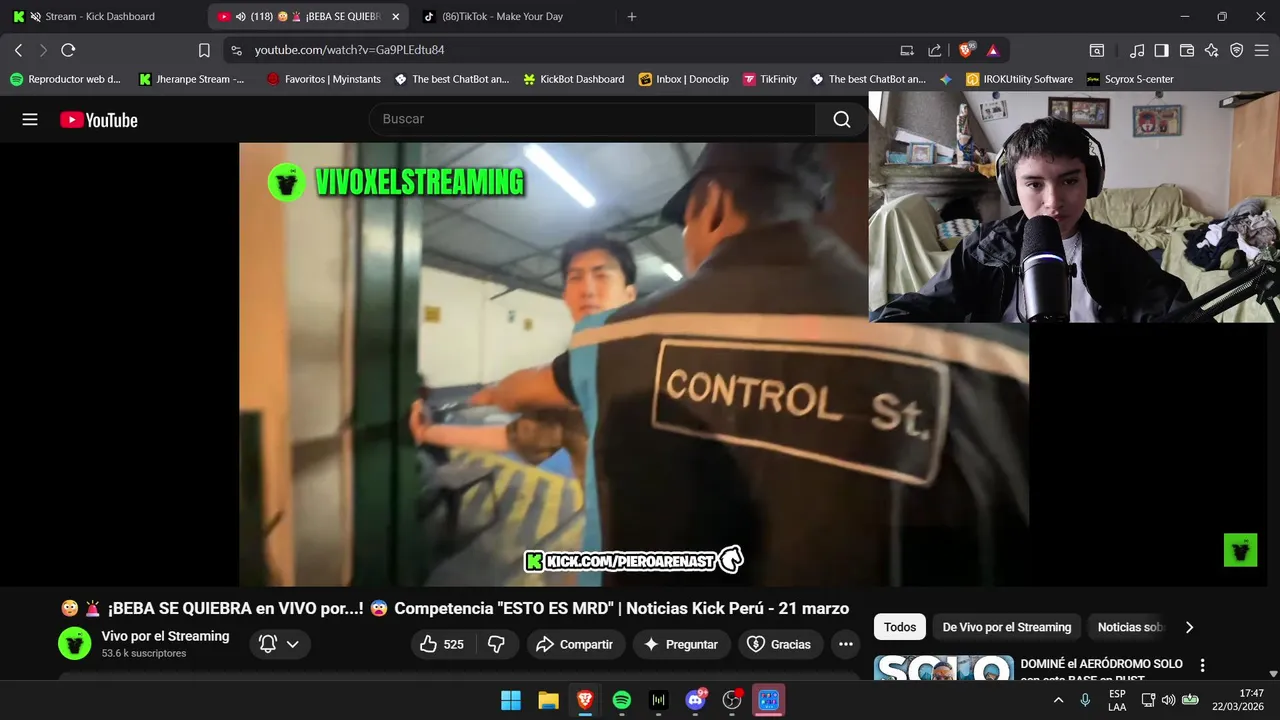
Task: View site information icon in address bar
Action: (x=236, y=50)
